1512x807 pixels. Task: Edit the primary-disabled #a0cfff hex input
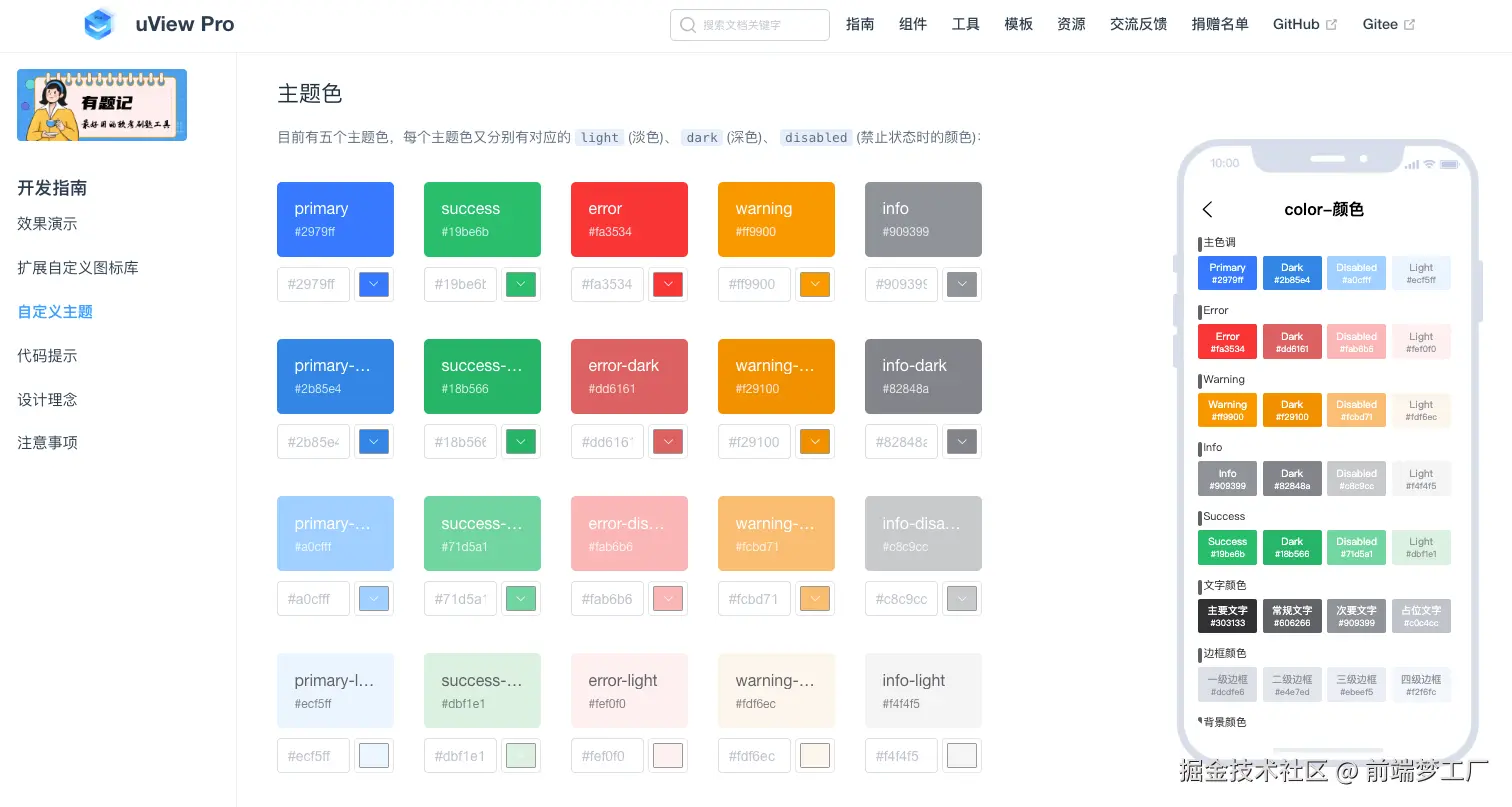point(313,599)
